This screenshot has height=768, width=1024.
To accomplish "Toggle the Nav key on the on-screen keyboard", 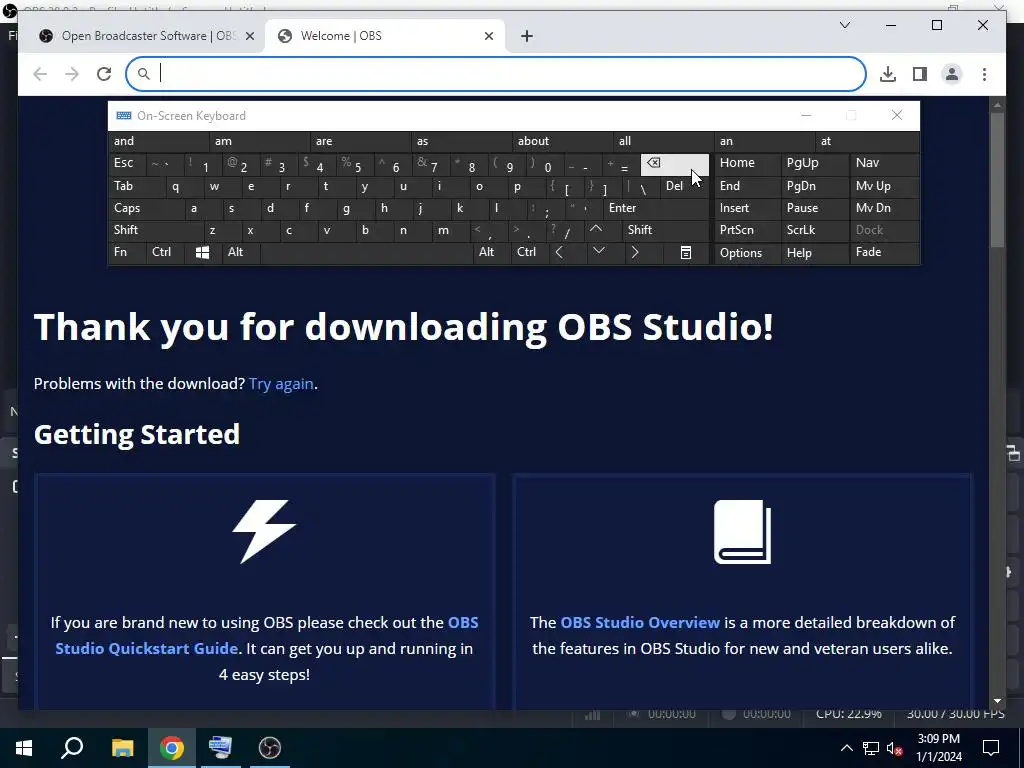I will click(884, 163).
